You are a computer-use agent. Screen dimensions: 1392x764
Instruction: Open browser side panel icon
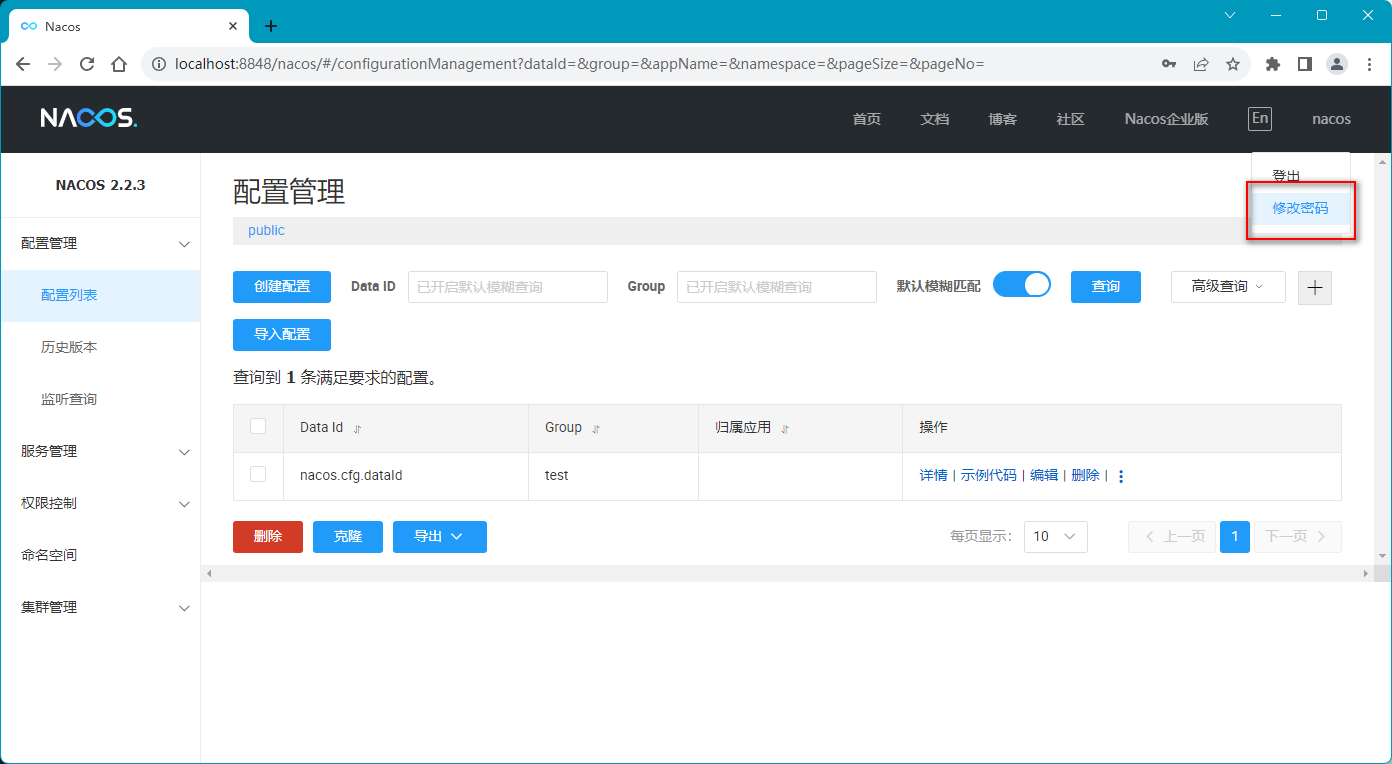(1305, 64)
